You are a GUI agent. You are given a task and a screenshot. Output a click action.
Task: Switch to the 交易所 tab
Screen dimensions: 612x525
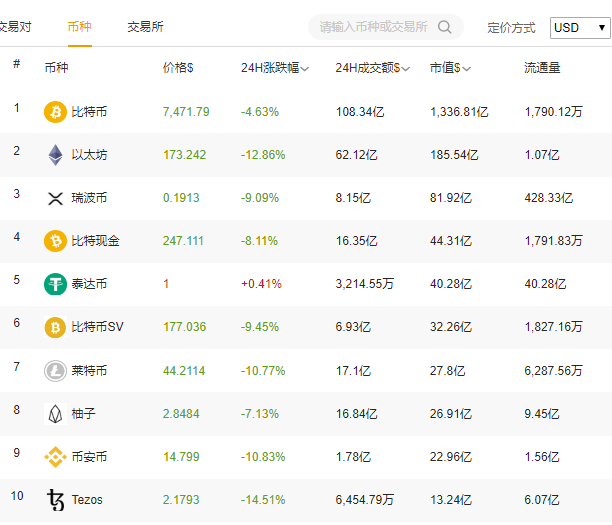(x=145, y=27)
